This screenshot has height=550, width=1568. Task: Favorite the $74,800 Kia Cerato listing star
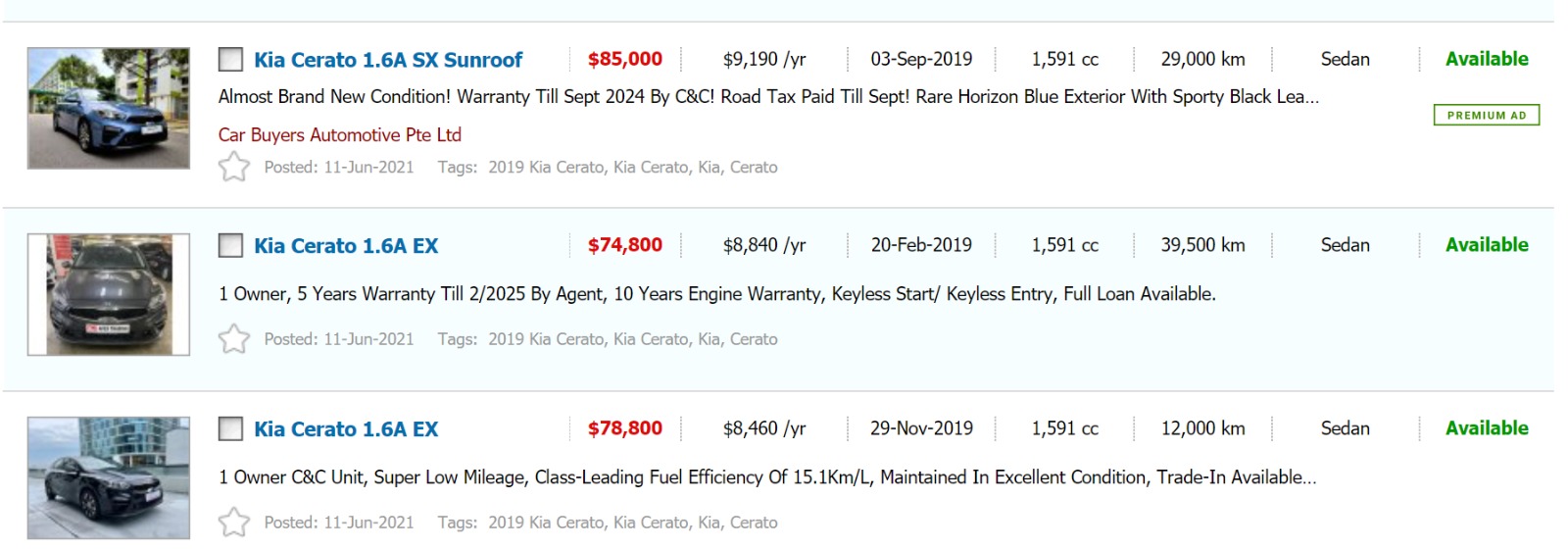pyautogui.click(x=234, y=339)
